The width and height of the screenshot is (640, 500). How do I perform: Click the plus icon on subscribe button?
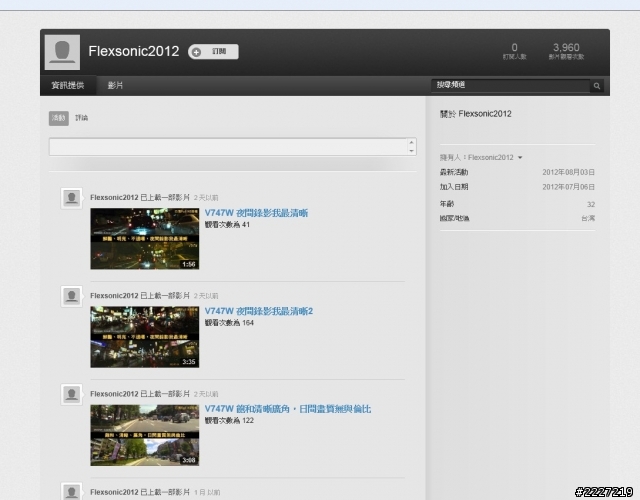pos(196,52)
